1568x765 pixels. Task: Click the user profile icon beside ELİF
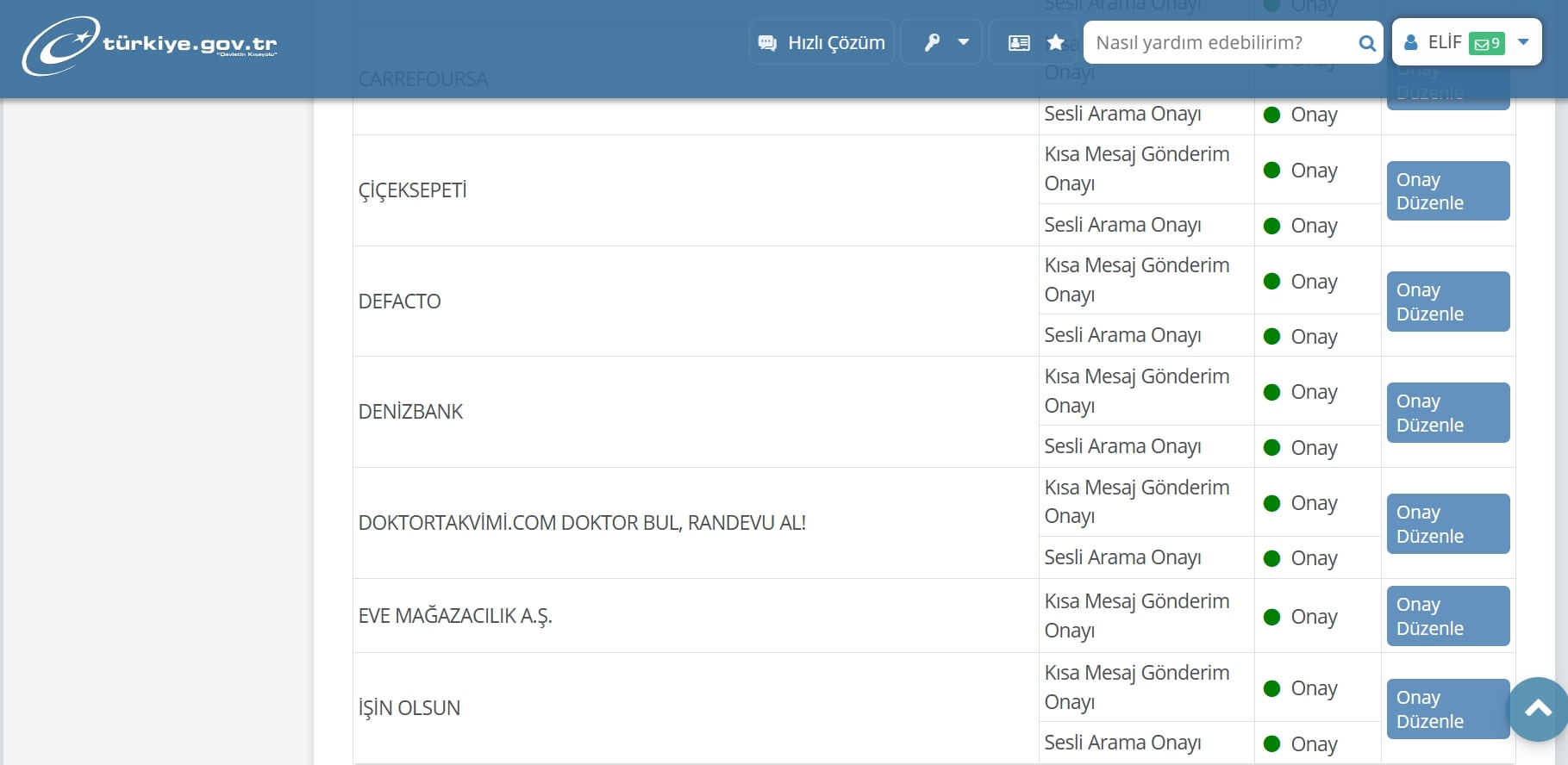click(1411, 42)
